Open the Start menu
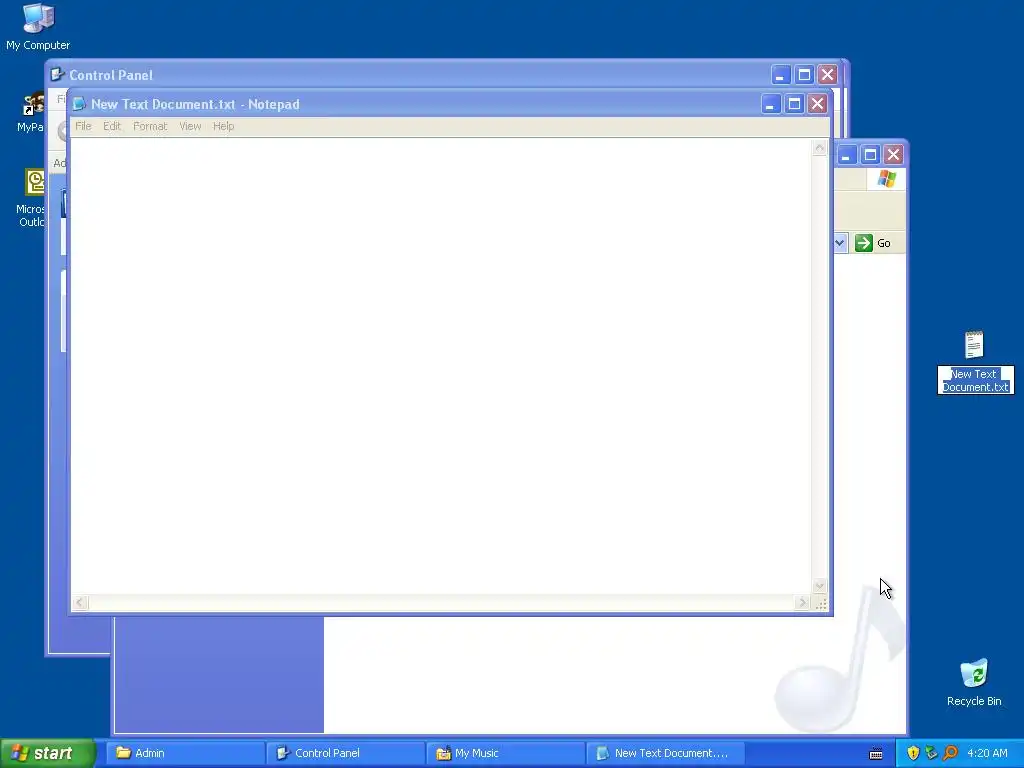The image size is (1024, 768). click(x=47, y=753)
